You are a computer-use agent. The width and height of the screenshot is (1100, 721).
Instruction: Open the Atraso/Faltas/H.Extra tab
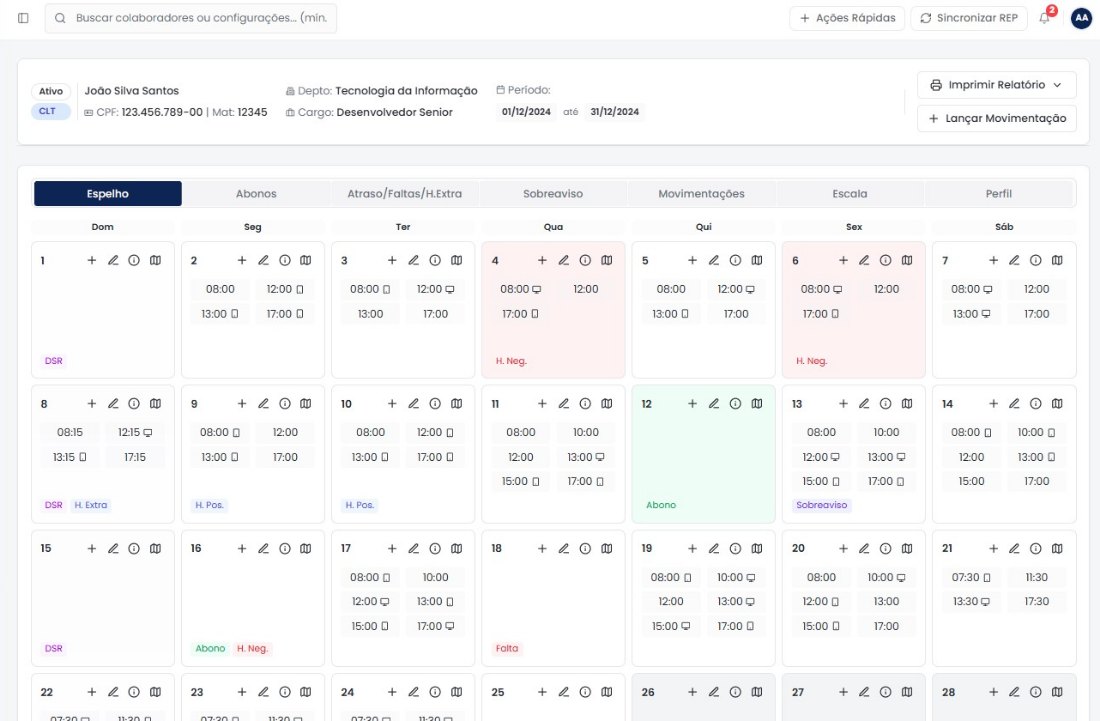[x=405, y=194]
